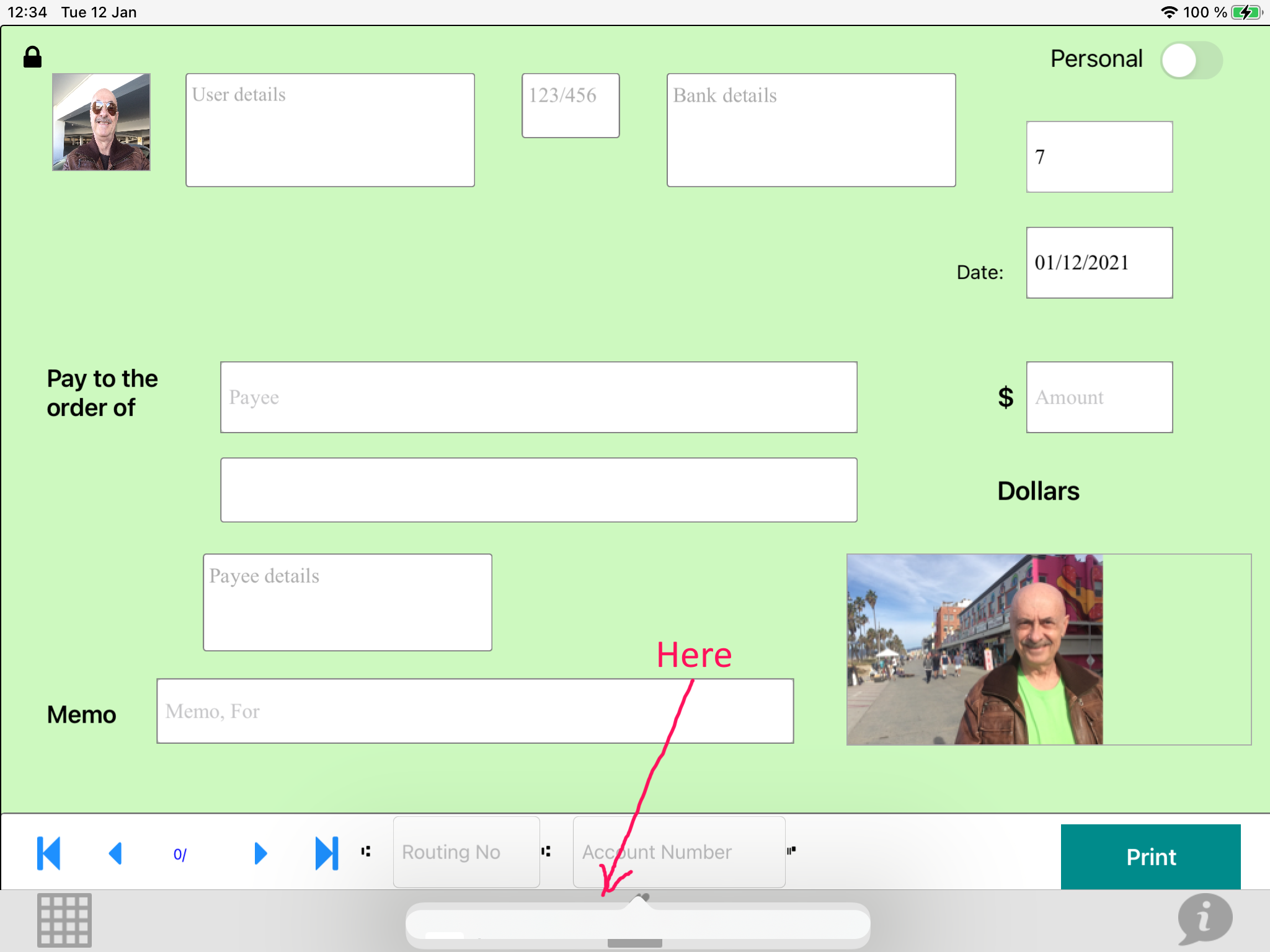
Task: Tap the black lock icon
Action: tap(32, 58)
